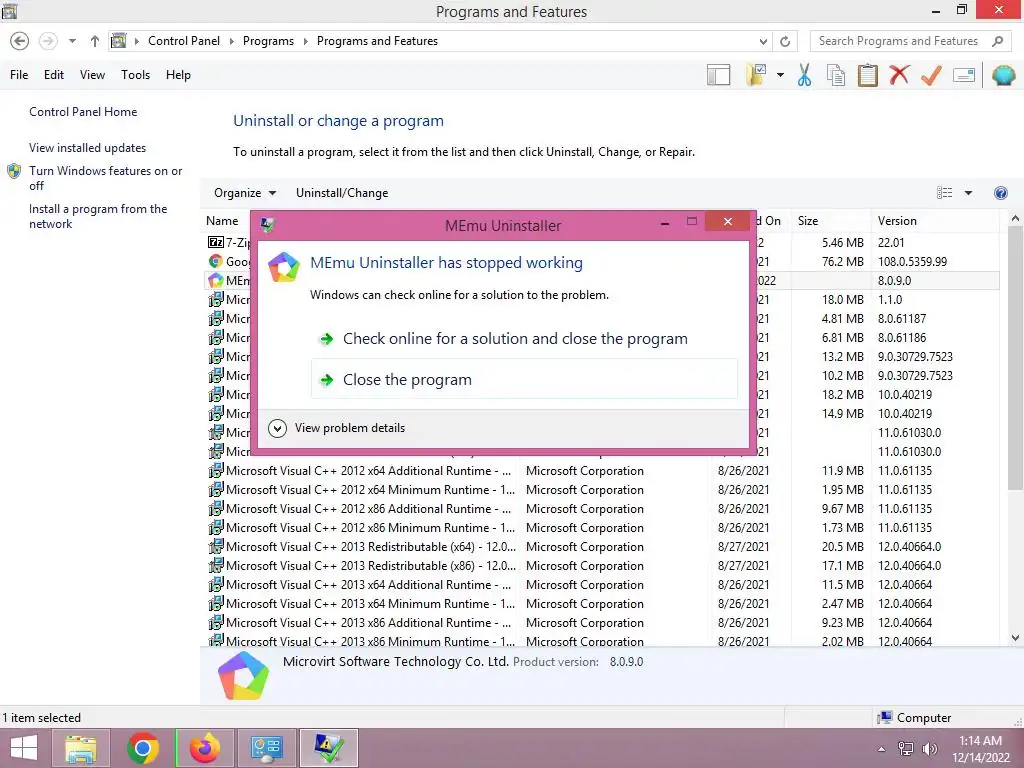Toggle the preview pane toolbar icon
This screenshot has height=768, width=1024.
[x=718, y=75]
